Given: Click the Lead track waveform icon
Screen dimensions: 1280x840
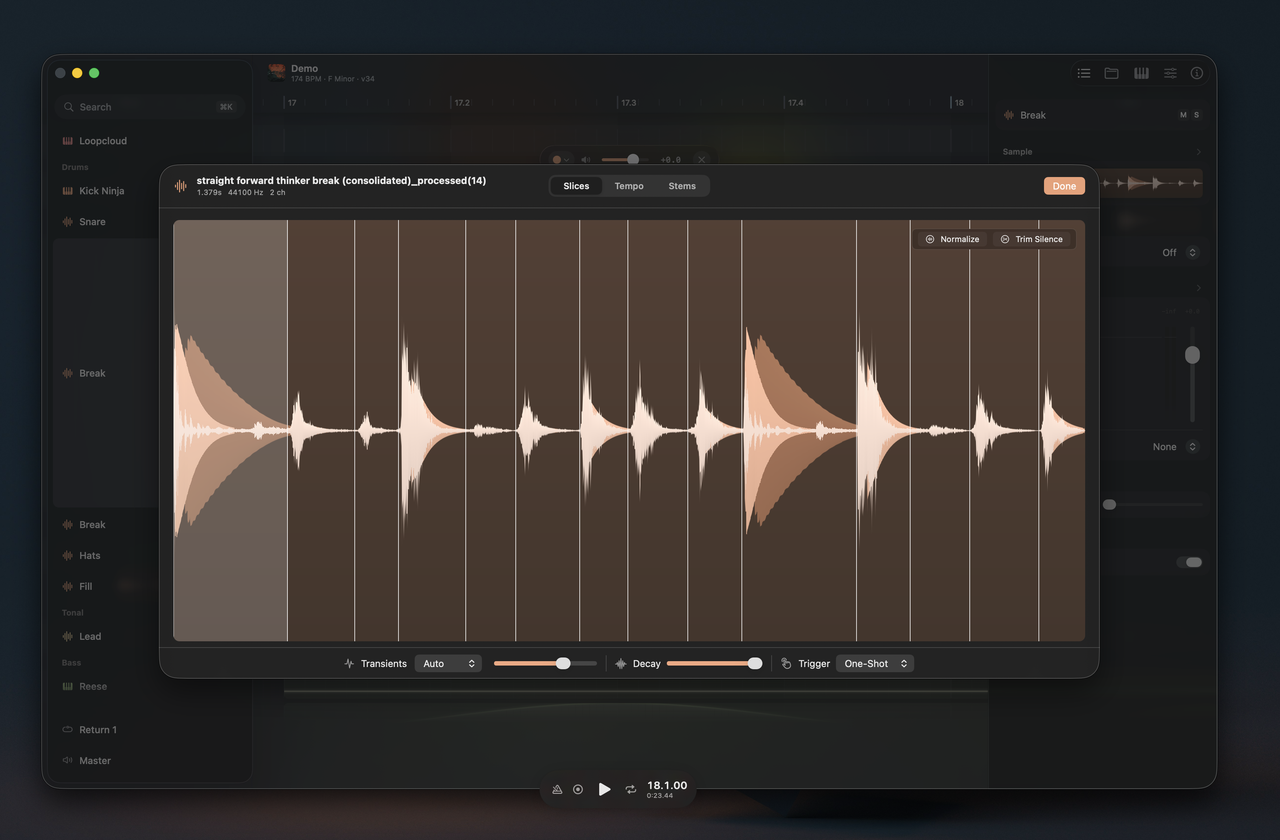Looking at the screenshot, I should click(x=68, y=637).
